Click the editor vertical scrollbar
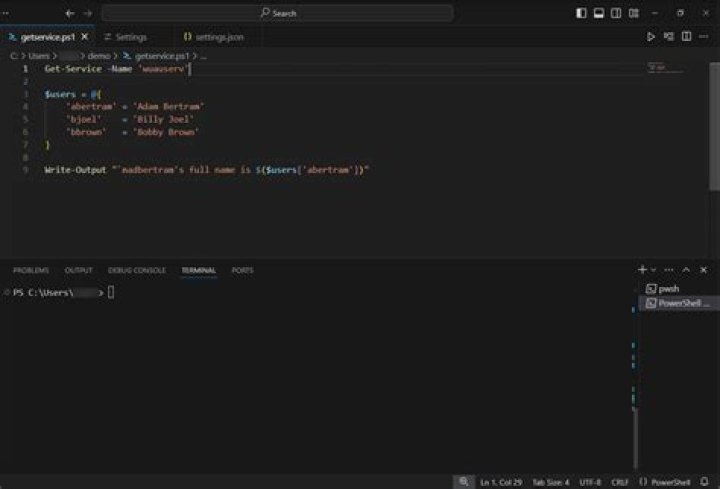 tap(714, 126)
